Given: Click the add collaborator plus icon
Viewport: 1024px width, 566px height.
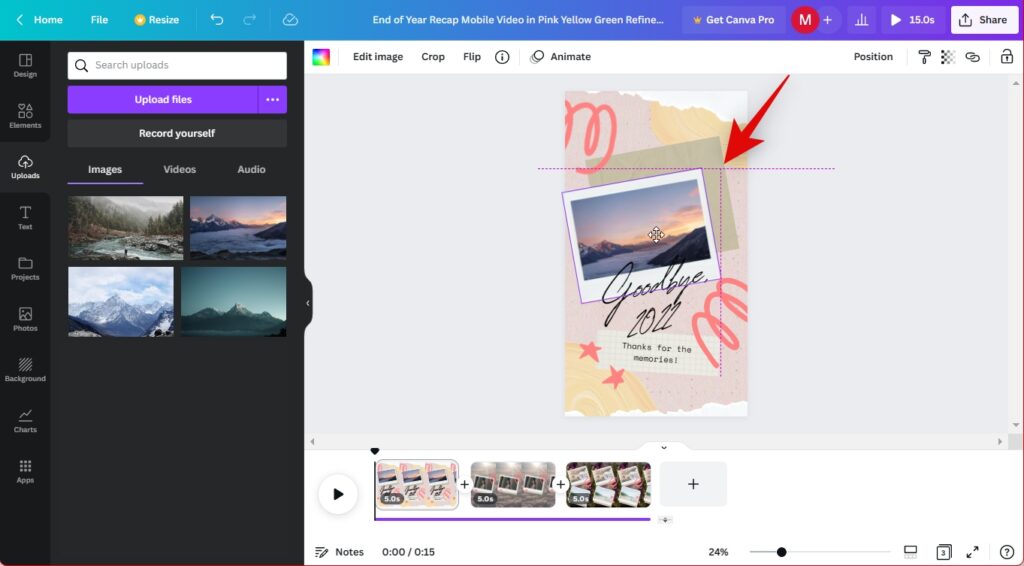Looking at the screenshot, I should (827, 20).
